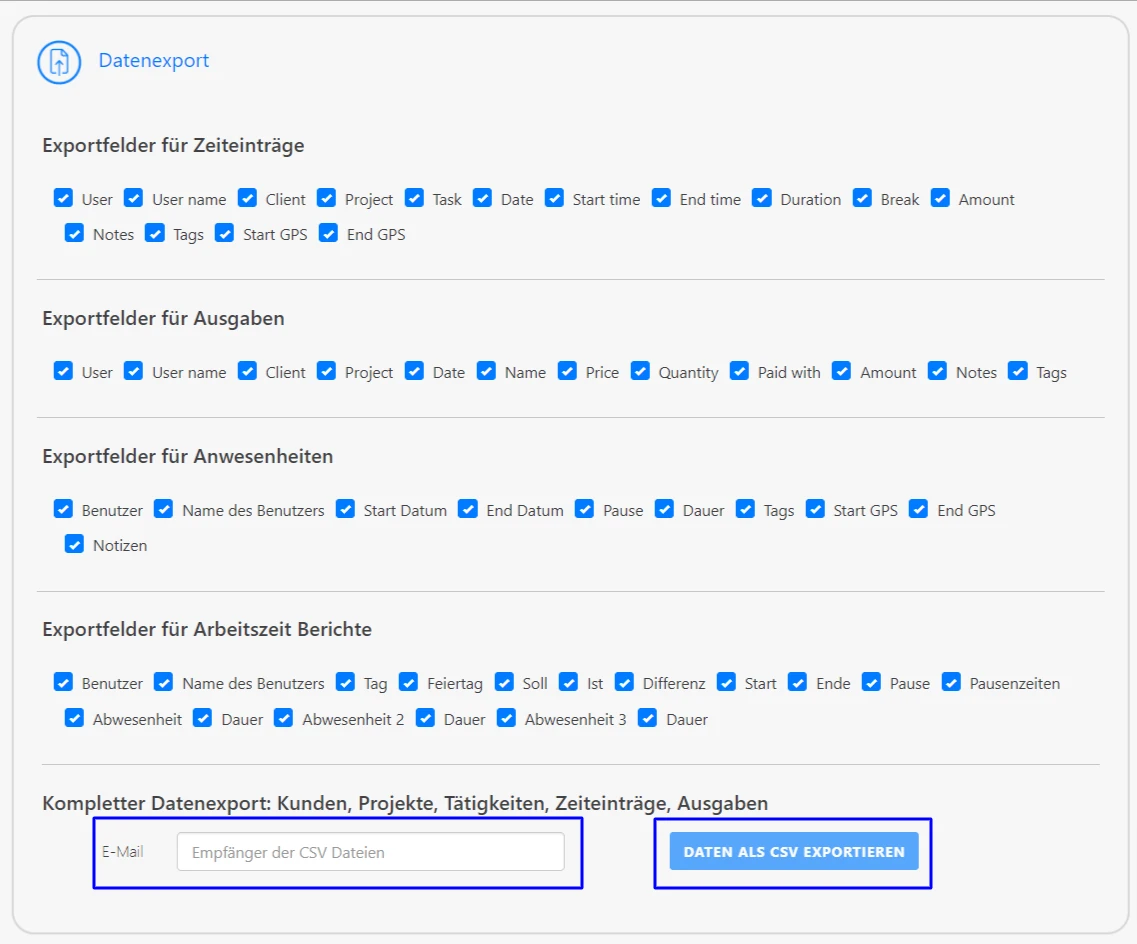Uncheck Quantity under Exportfelder für Ausgaben
Screen dimensions: 1137x944
coord(639,371)
